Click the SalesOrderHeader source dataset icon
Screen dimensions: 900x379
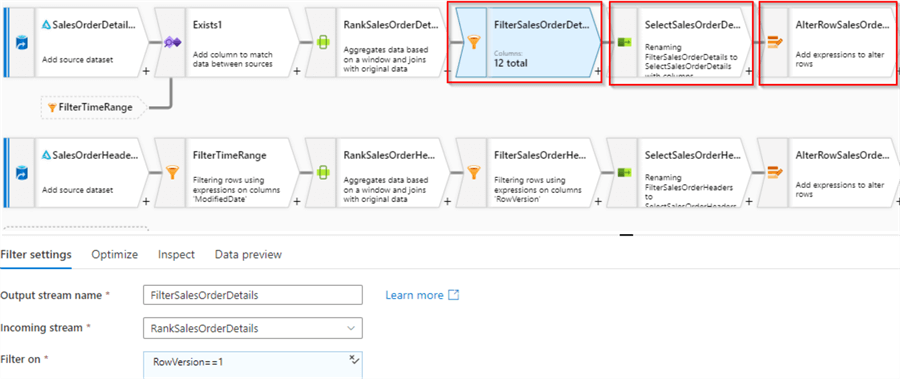click(22, 172)
